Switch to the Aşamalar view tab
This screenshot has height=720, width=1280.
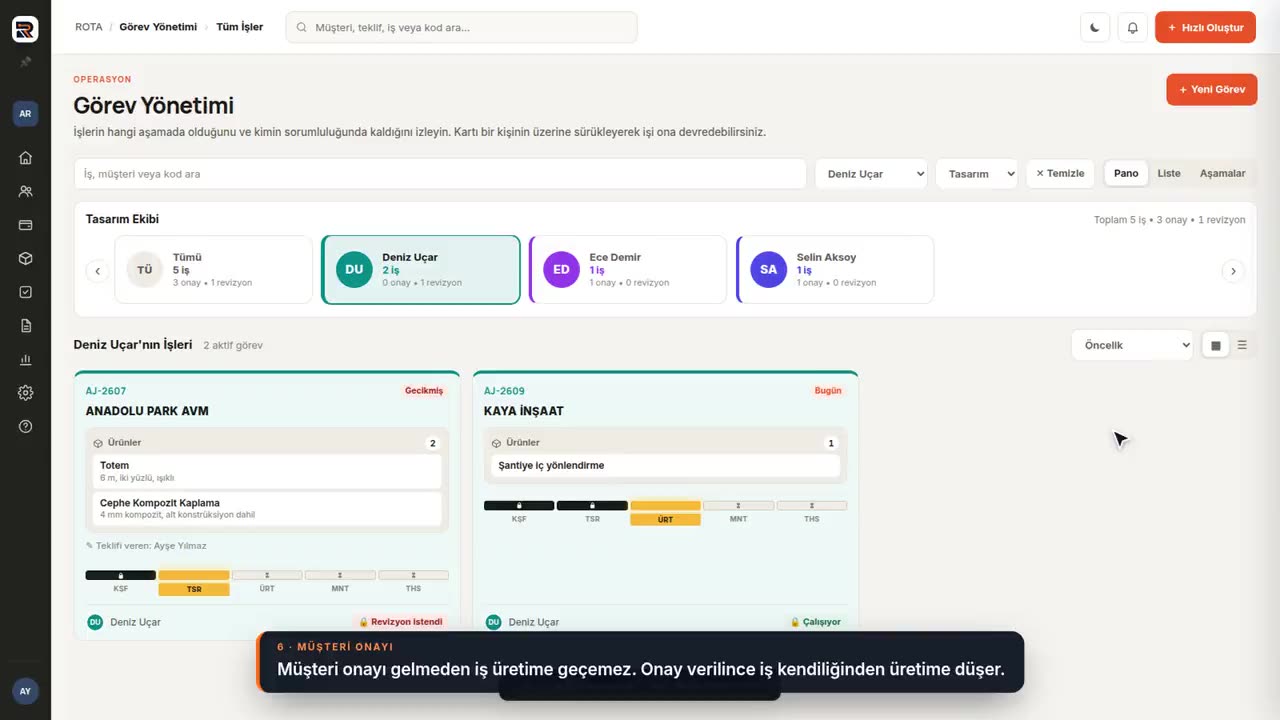pos(1222,174)
